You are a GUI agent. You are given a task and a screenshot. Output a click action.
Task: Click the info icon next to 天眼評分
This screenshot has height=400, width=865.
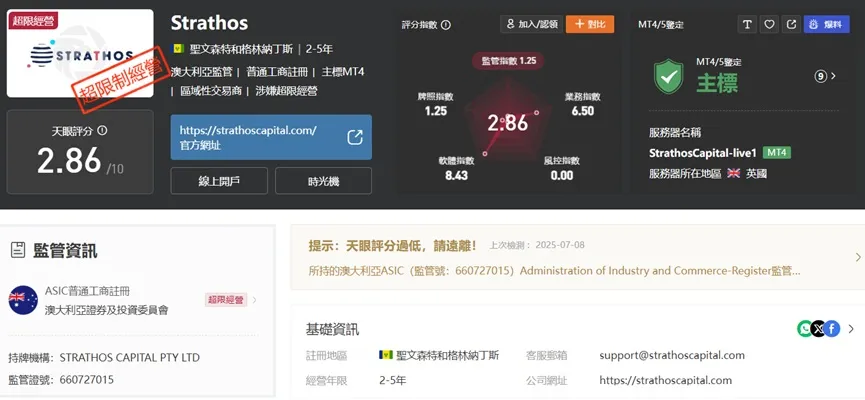point(102,131)
